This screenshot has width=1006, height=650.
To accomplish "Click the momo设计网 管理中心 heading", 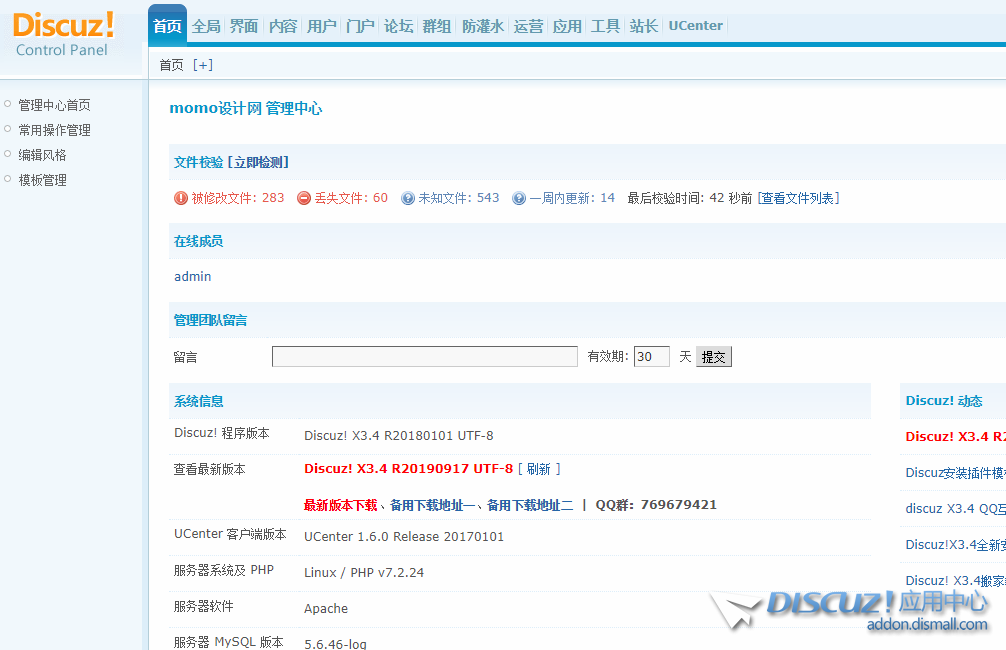I will pos(246,108).
